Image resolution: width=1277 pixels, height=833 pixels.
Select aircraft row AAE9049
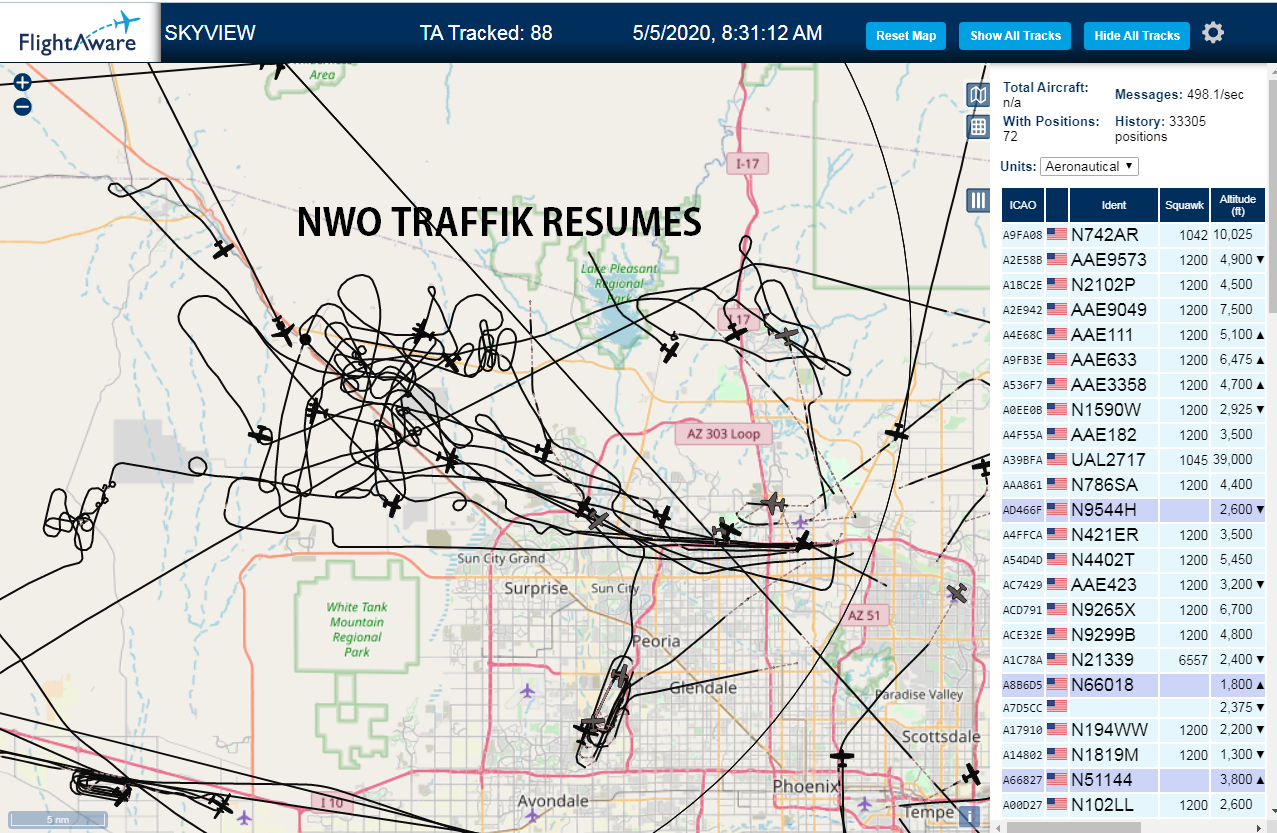(x=1133, y=310)
